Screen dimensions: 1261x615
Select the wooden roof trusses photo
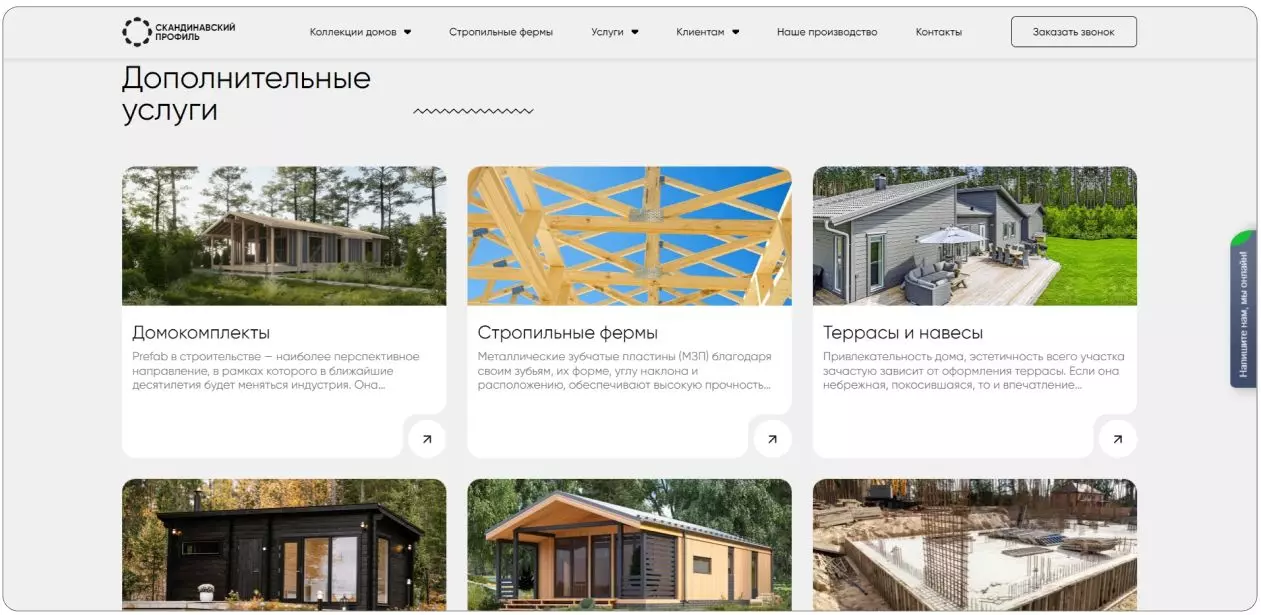coord(629,236)
